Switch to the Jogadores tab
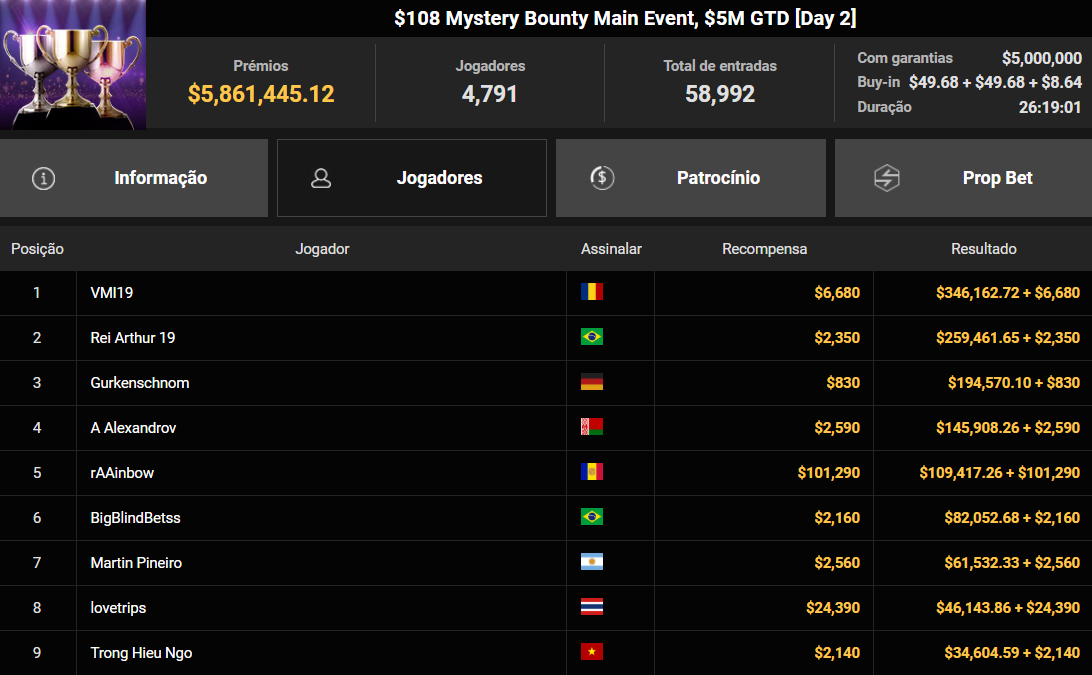The height and width of the screenshot is (675, 1092). [x=412, y=178]
